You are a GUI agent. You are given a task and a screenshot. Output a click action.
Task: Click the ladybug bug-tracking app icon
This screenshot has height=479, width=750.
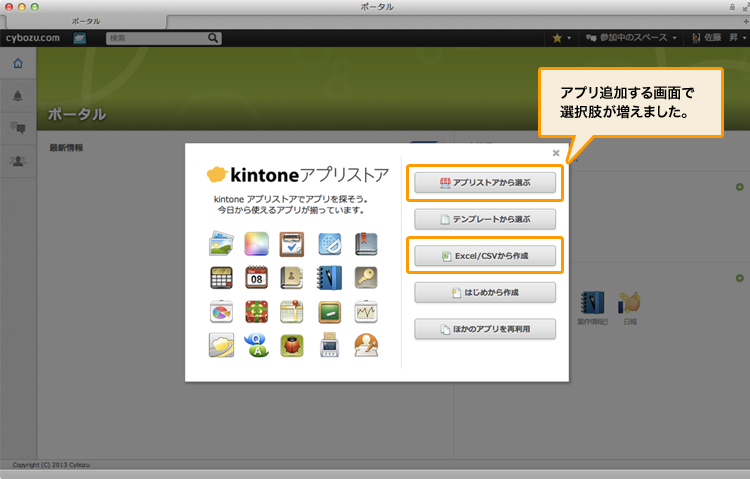[x=292, y=345]
